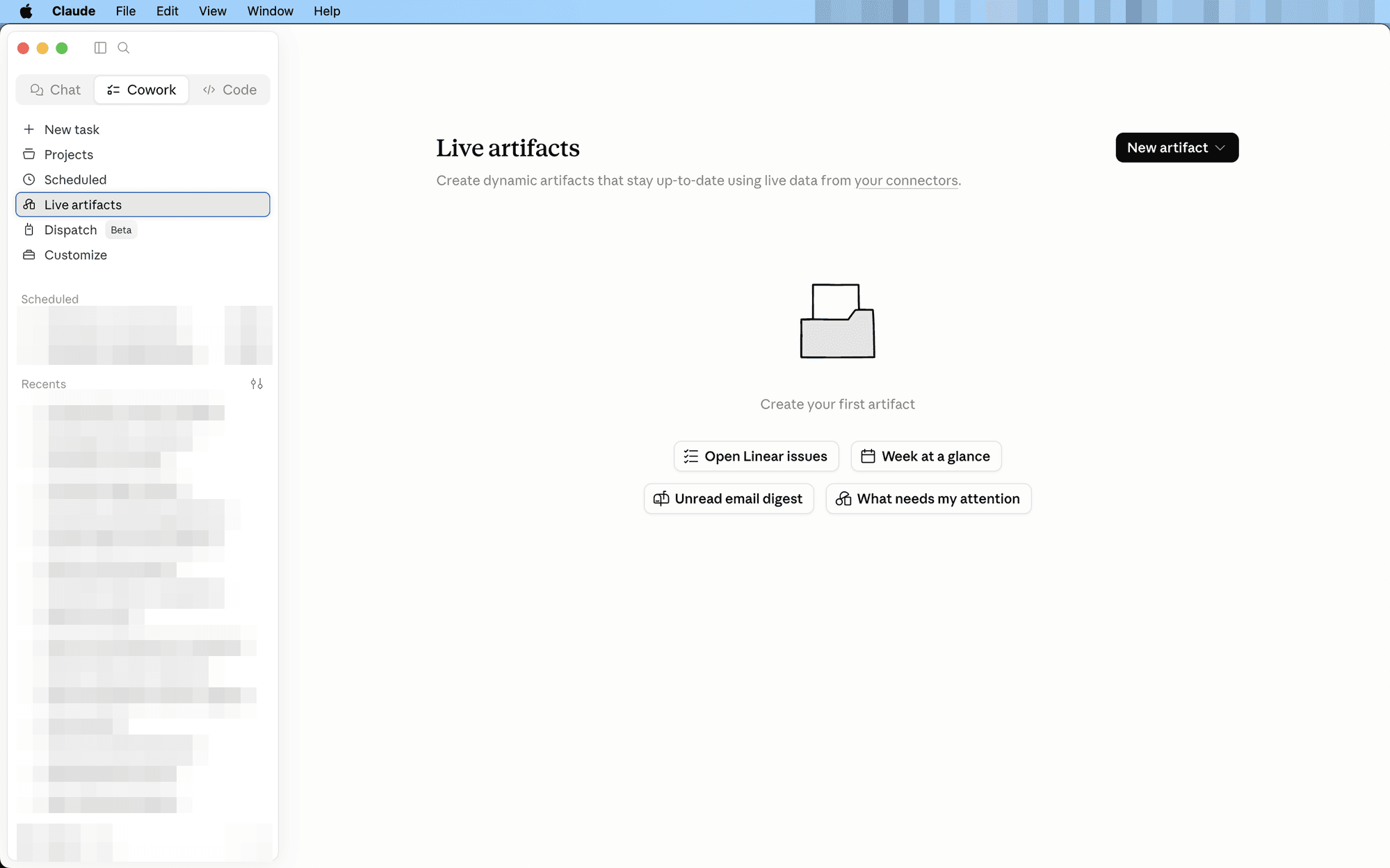Open the Apple menu
1390x868 pixels.
pyautogui.click(x=26, y=11)
